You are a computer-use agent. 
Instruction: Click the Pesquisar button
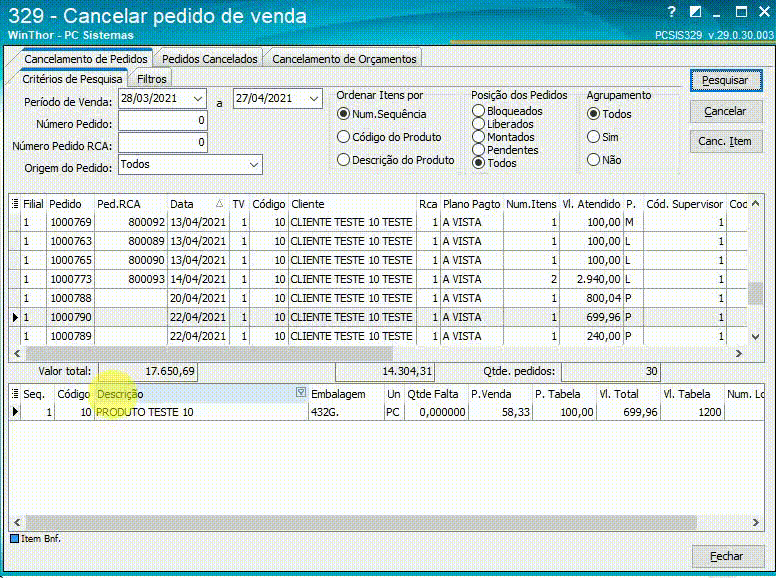click(726, 80)
